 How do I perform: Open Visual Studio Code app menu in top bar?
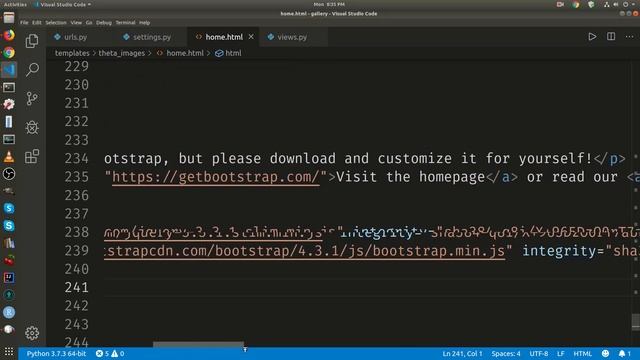coord(63,4)
